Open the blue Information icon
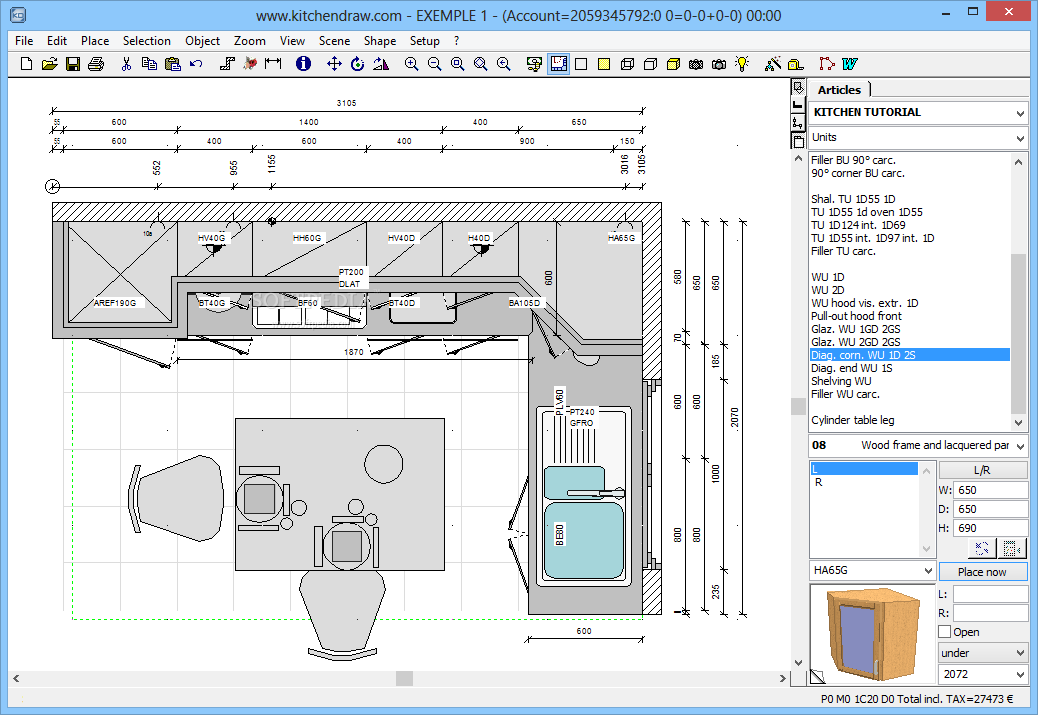Screen dimensions: 1038x715 click(x=303, y=64)
